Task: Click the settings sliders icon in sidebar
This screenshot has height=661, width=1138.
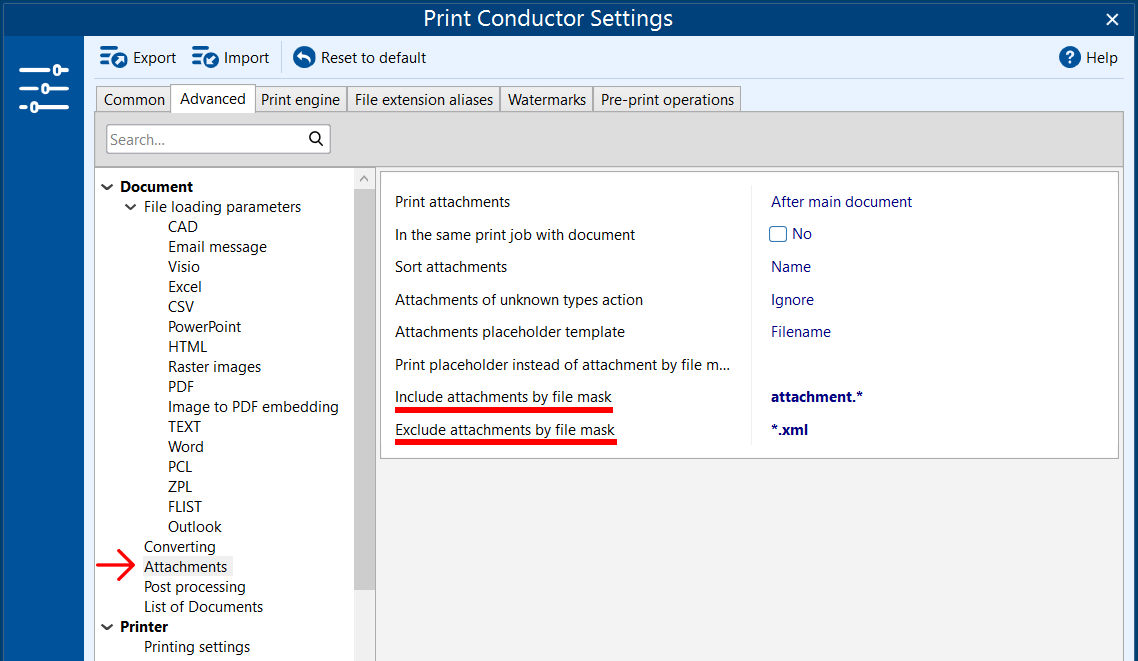Action: (x=44, y=89)
